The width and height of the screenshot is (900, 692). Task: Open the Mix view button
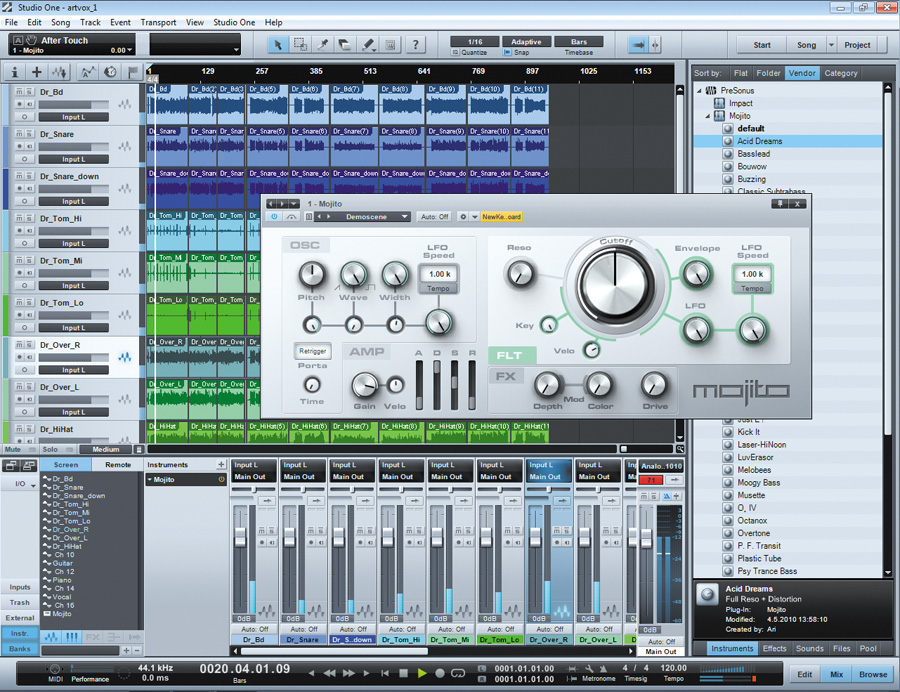[x=837, y=674]
